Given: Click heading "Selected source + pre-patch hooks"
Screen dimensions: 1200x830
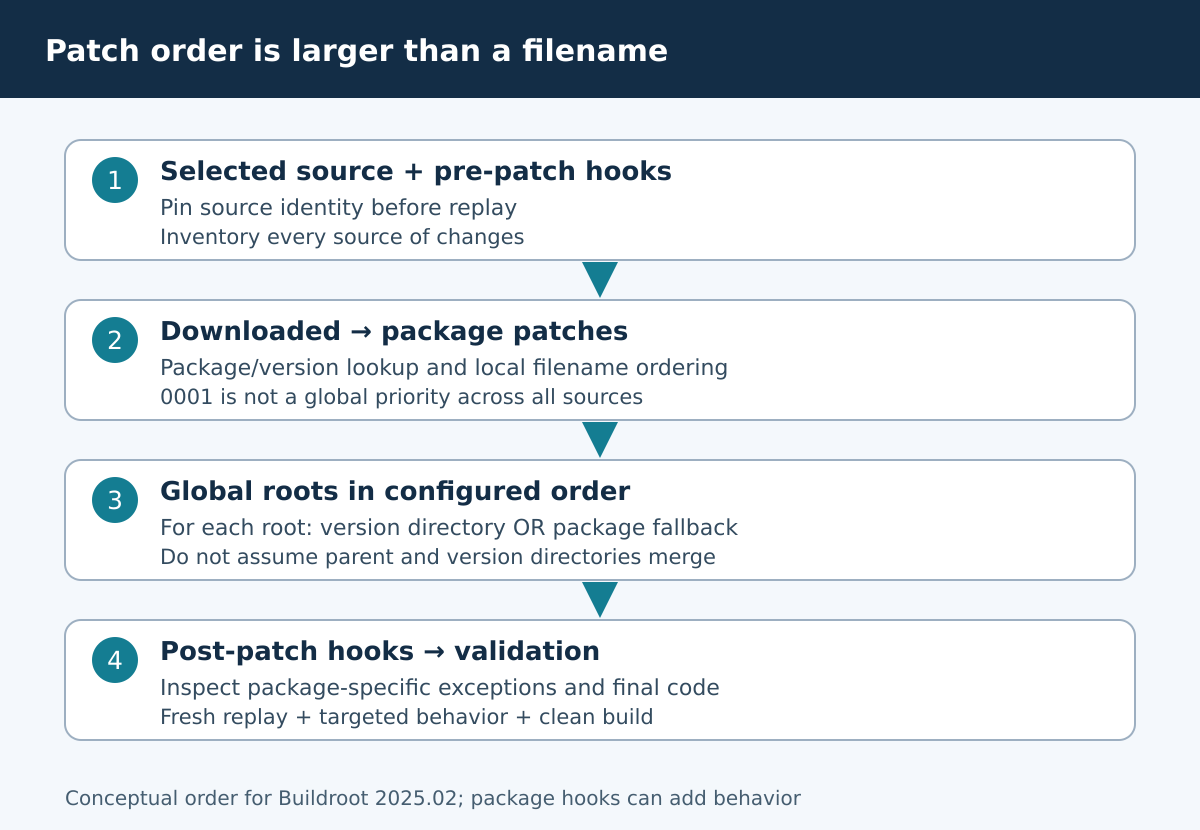Looking at the screenshot, I should coord(416,172).
